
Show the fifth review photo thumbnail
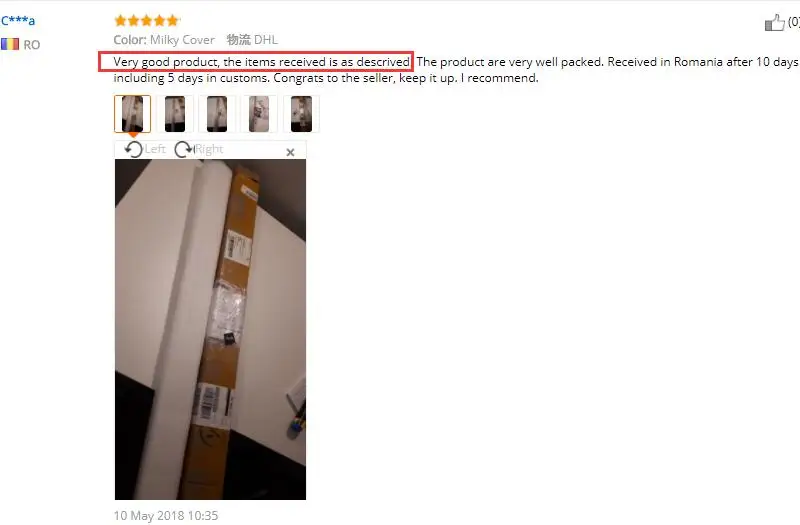[302, 114]
